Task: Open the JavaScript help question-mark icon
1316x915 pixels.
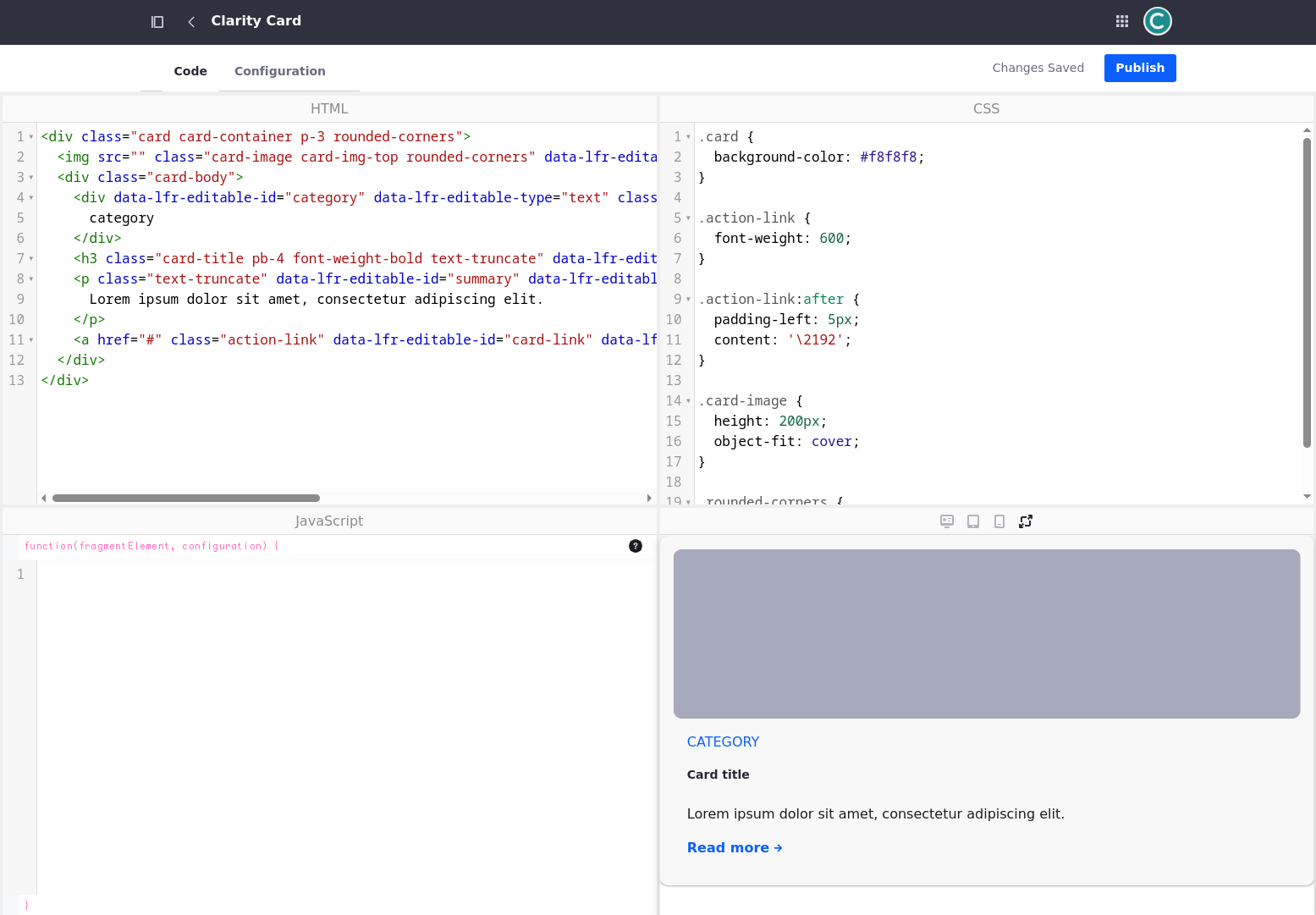Action: point(636,546)
